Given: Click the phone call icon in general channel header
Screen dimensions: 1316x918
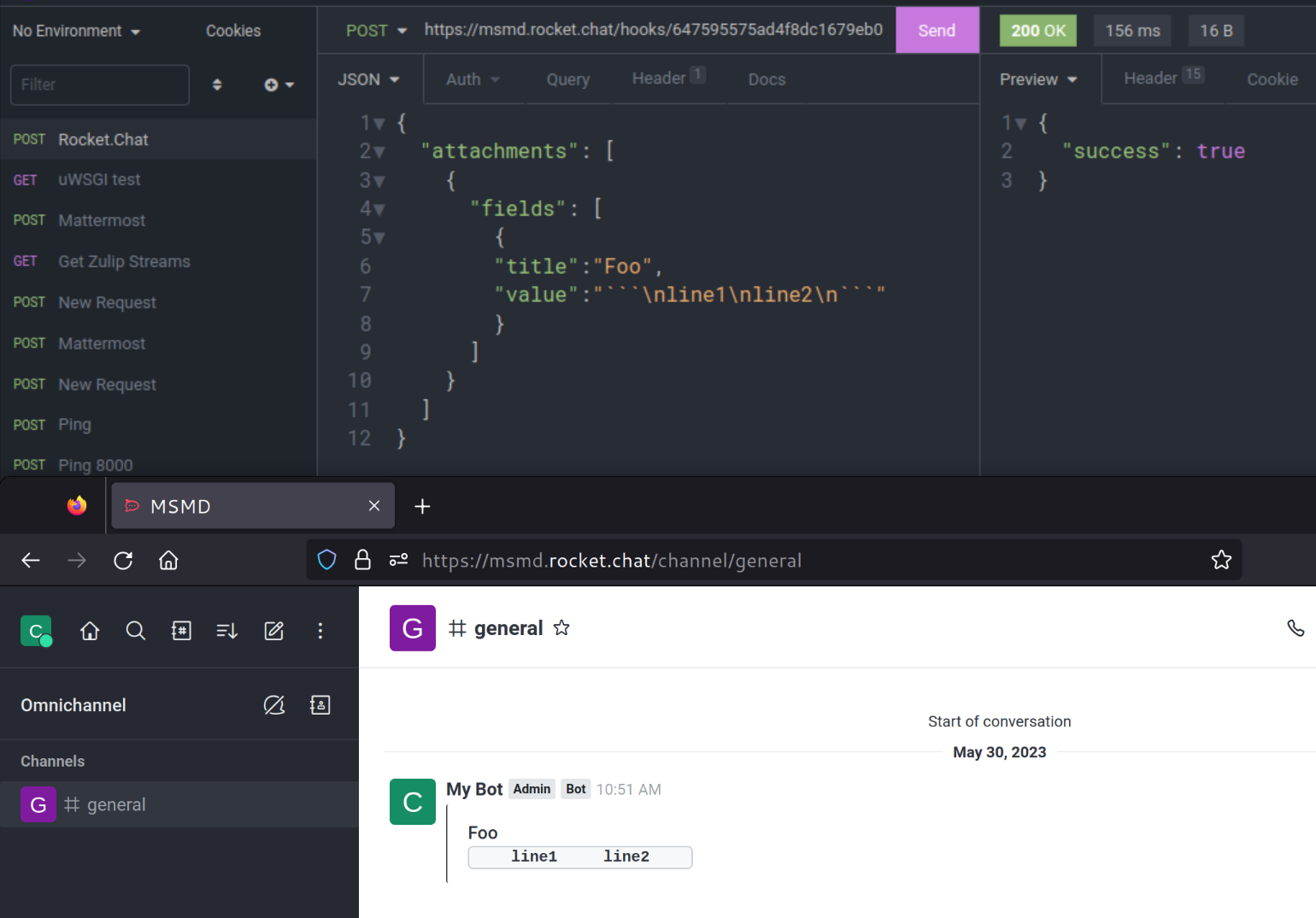Looking at the screenshot, I should 1295,628.
